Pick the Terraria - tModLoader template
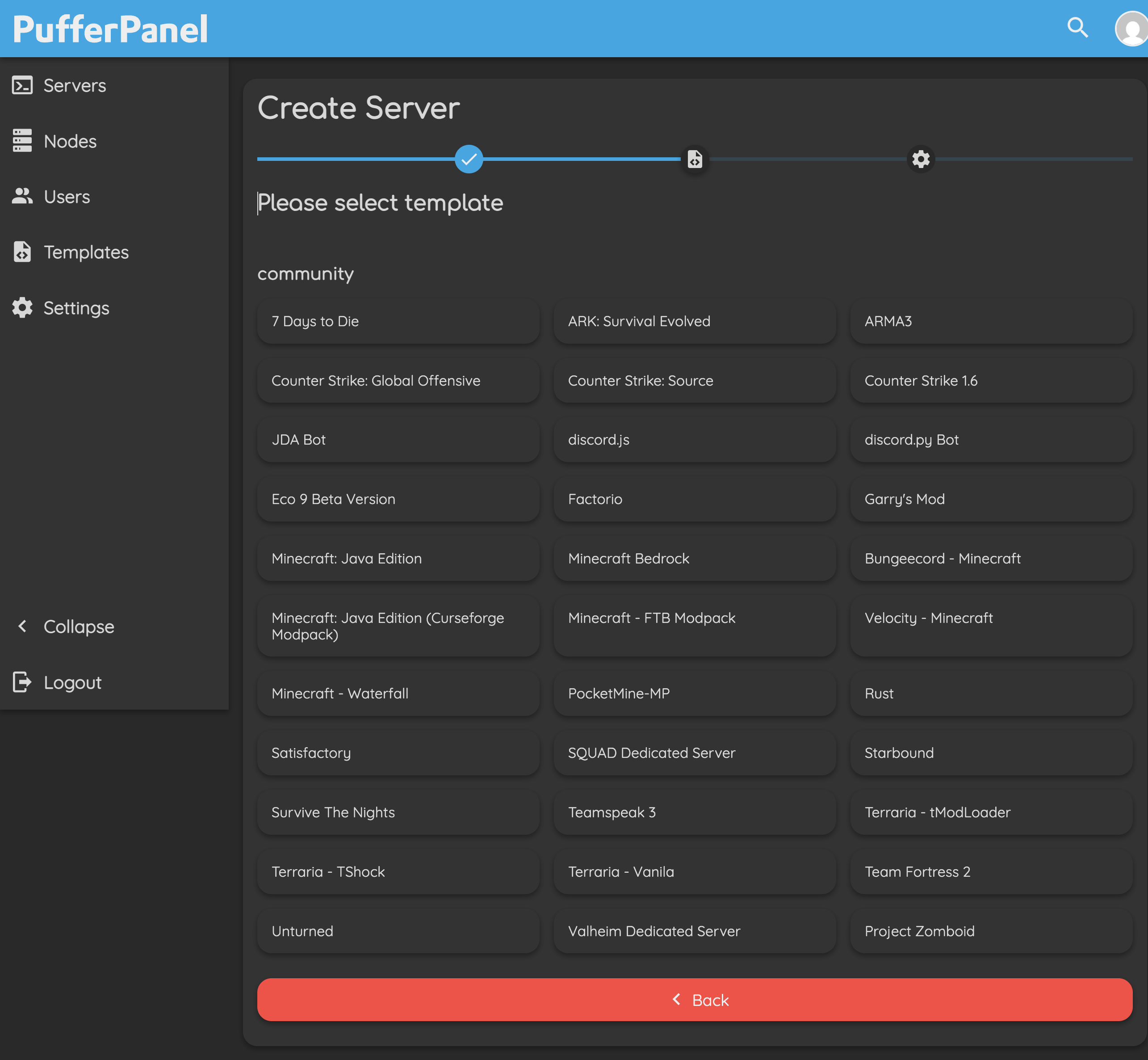Screen dimensions: 1148x1060 991,812
